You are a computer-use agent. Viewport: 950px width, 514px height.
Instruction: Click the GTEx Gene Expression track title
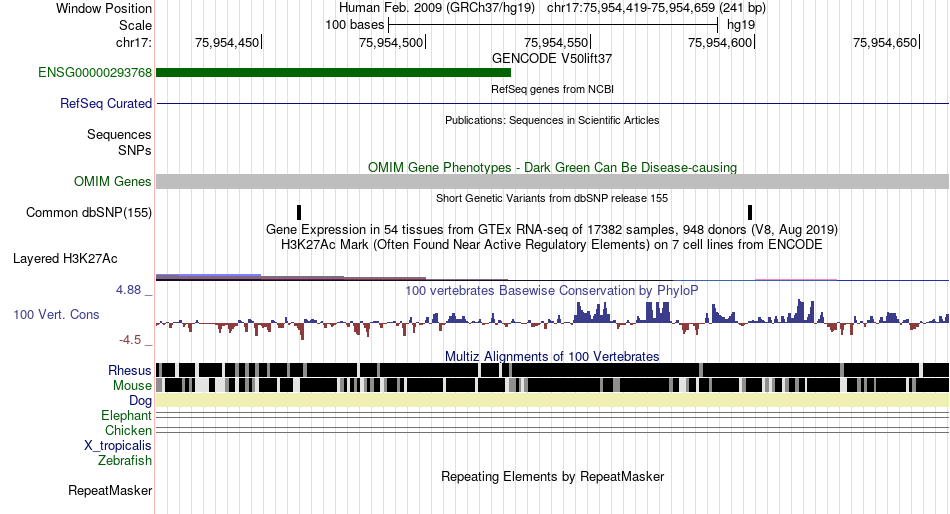552,230
